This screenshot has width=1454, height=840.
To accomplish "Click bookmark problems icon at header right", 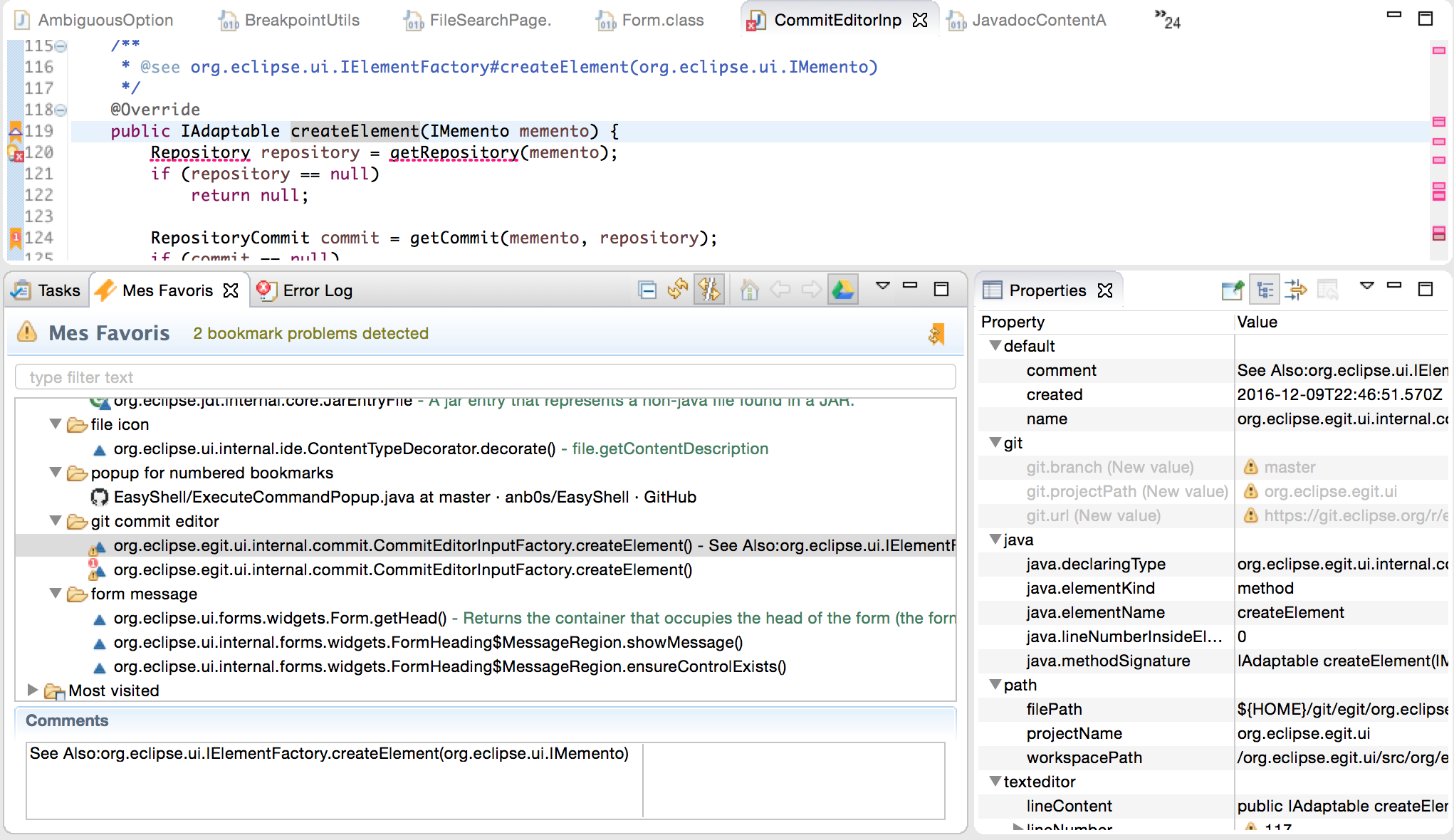I will (x=936, y=334).
